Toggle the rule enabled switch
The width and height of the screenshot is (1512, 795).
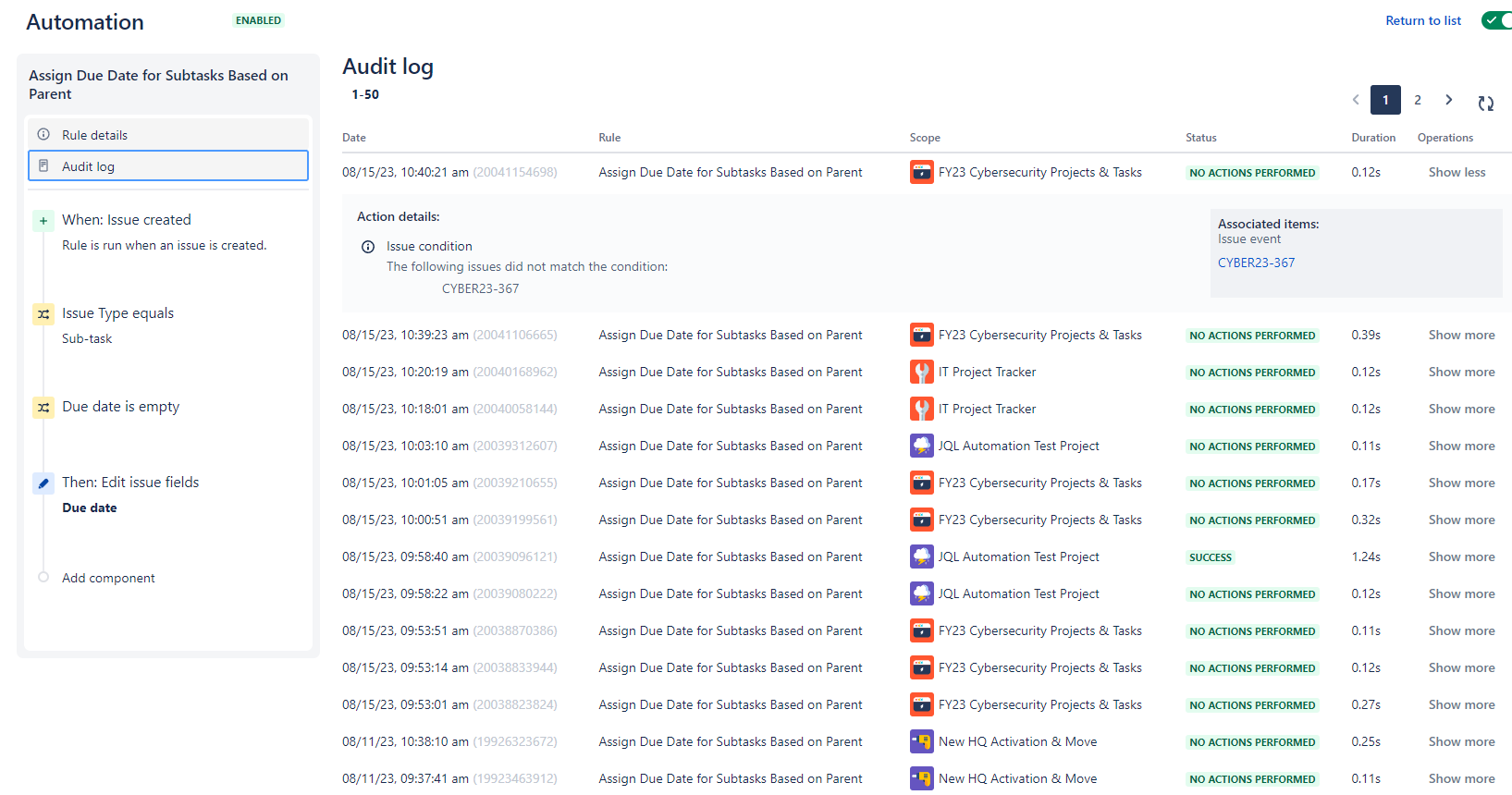click(1497, 20)
